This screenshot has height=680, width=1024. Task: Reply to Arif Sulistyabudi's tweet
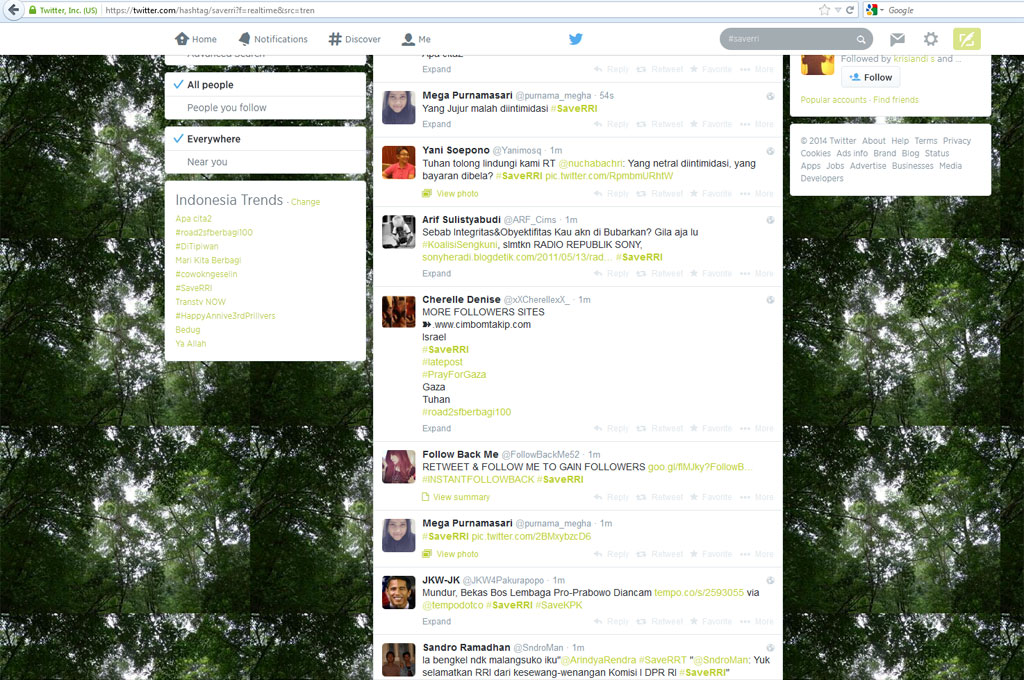(611, 274)
